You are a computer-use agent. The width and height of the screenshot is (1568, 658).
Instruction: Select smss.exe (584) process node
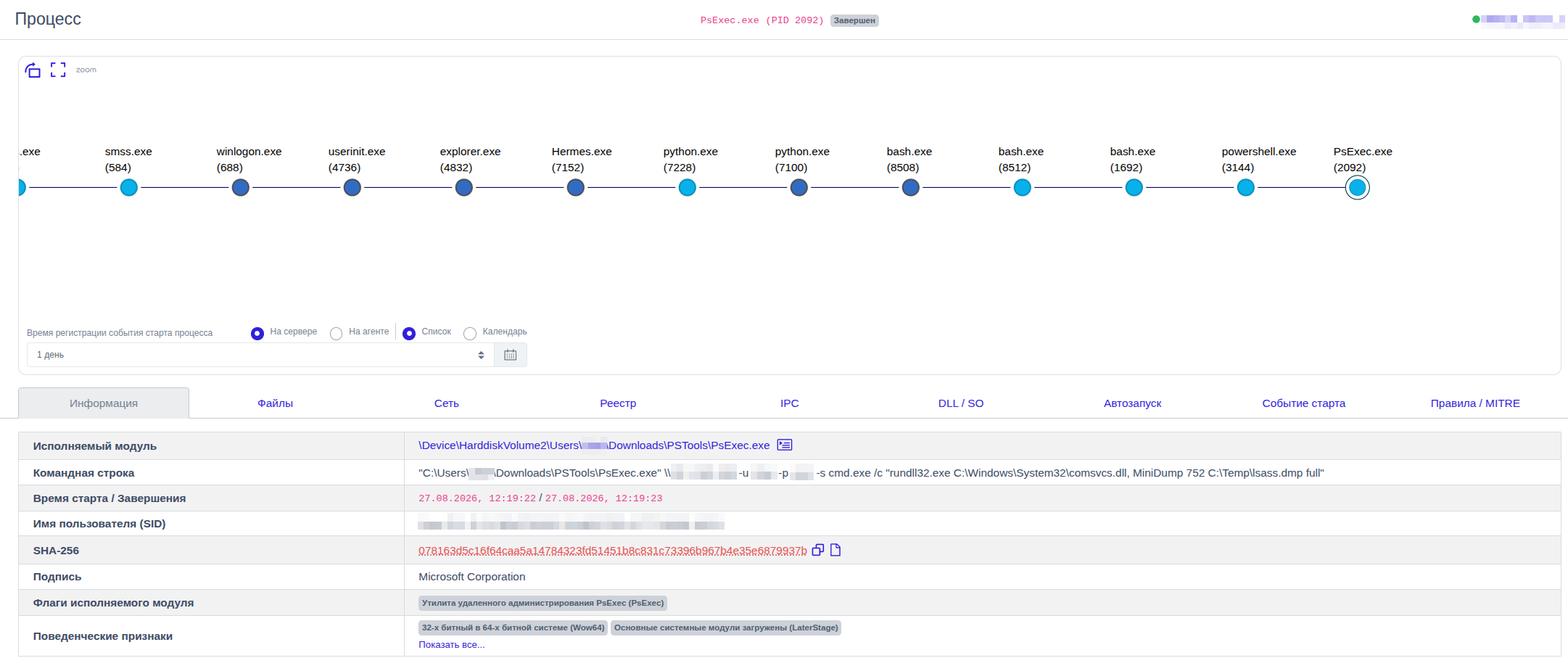[129, 188]
